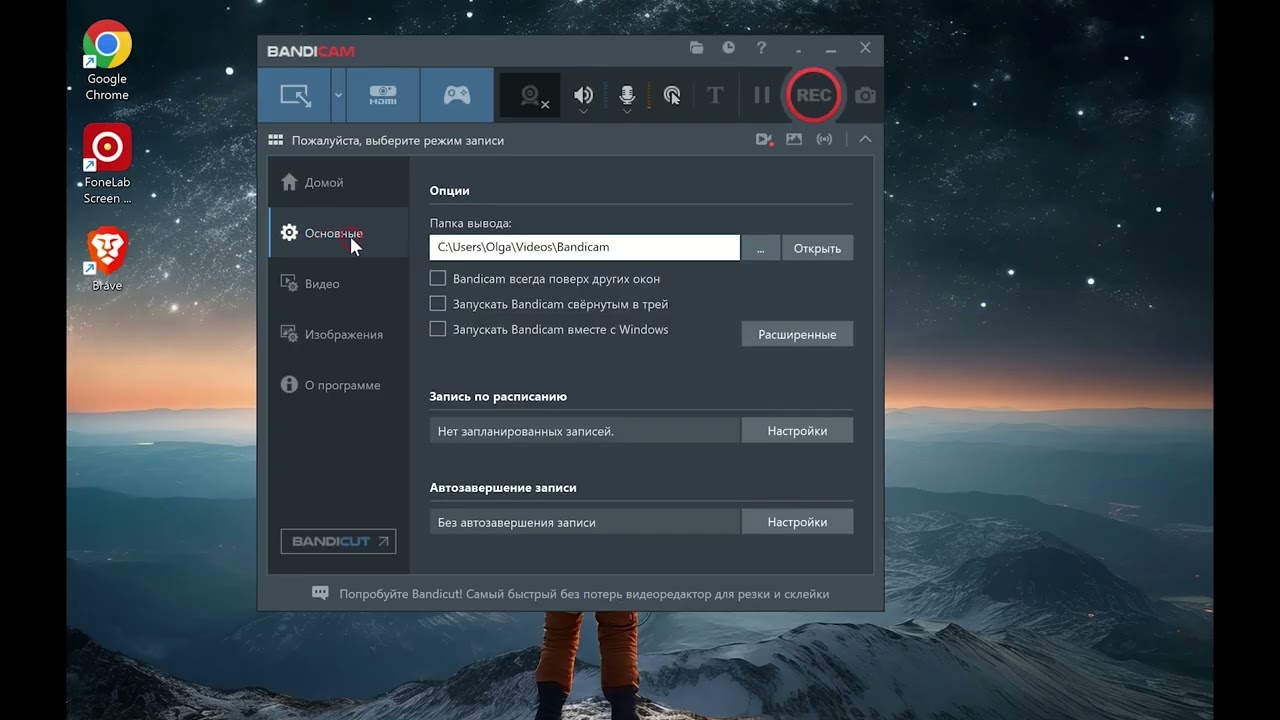The height and width of the screenshot is (720, 1280).
Task: Open the recorded videos list icon
Action: 765,140
